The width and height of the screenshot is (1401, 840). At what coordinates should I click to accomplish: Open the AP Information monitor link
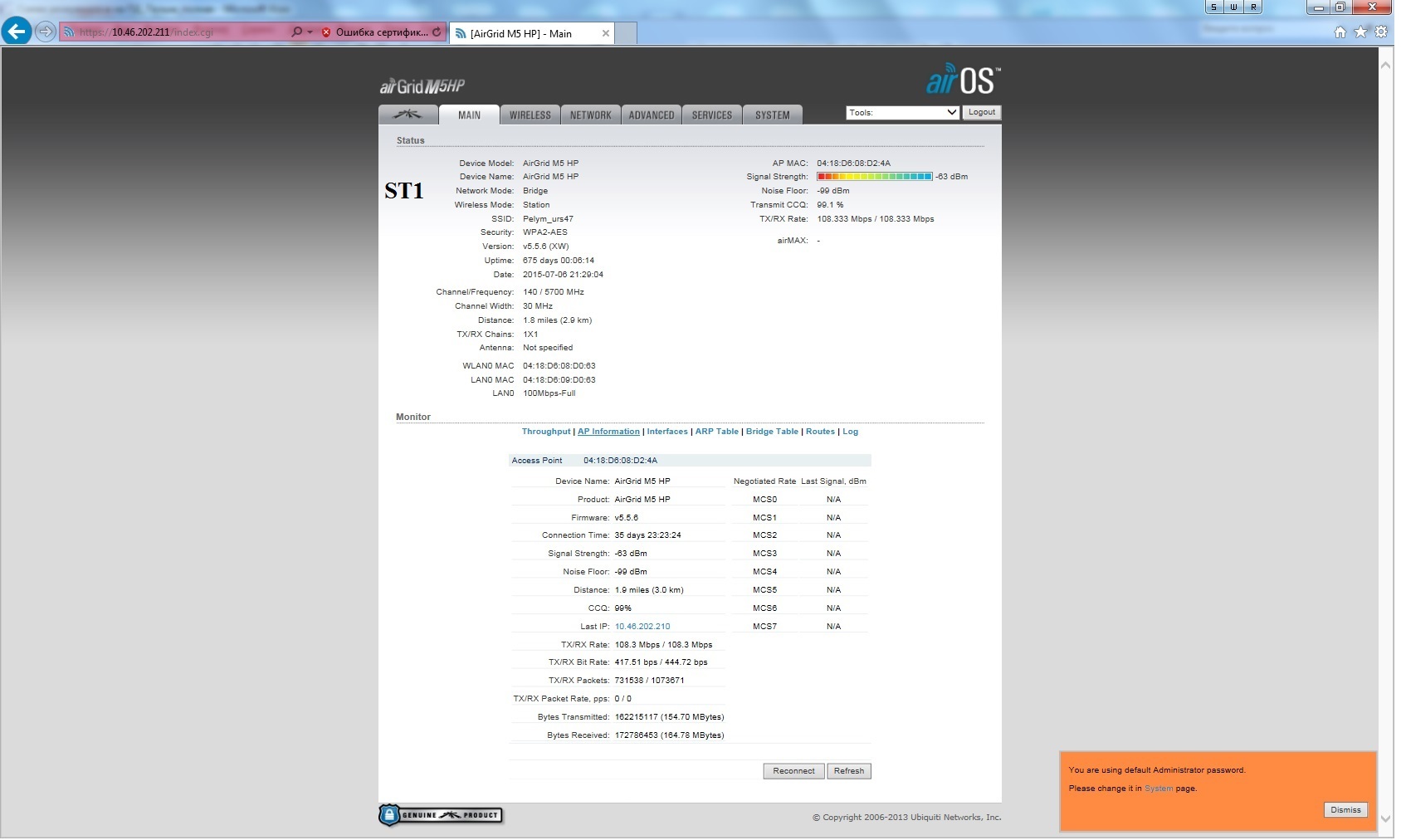608,432
